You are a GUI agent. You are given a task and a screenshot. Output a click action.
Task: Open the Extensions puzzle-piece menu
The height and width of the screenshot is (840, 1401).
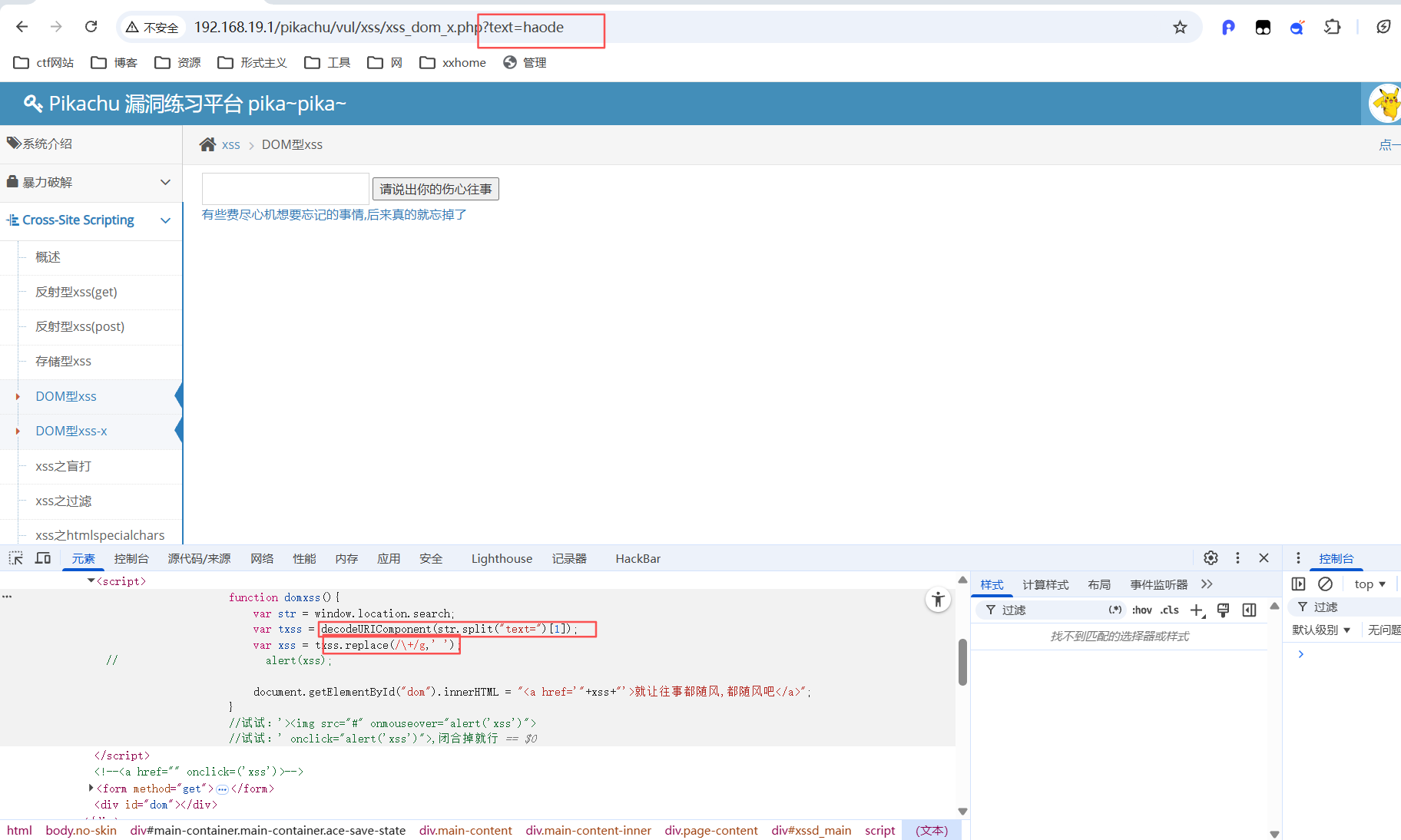[x=1332, y=28]
